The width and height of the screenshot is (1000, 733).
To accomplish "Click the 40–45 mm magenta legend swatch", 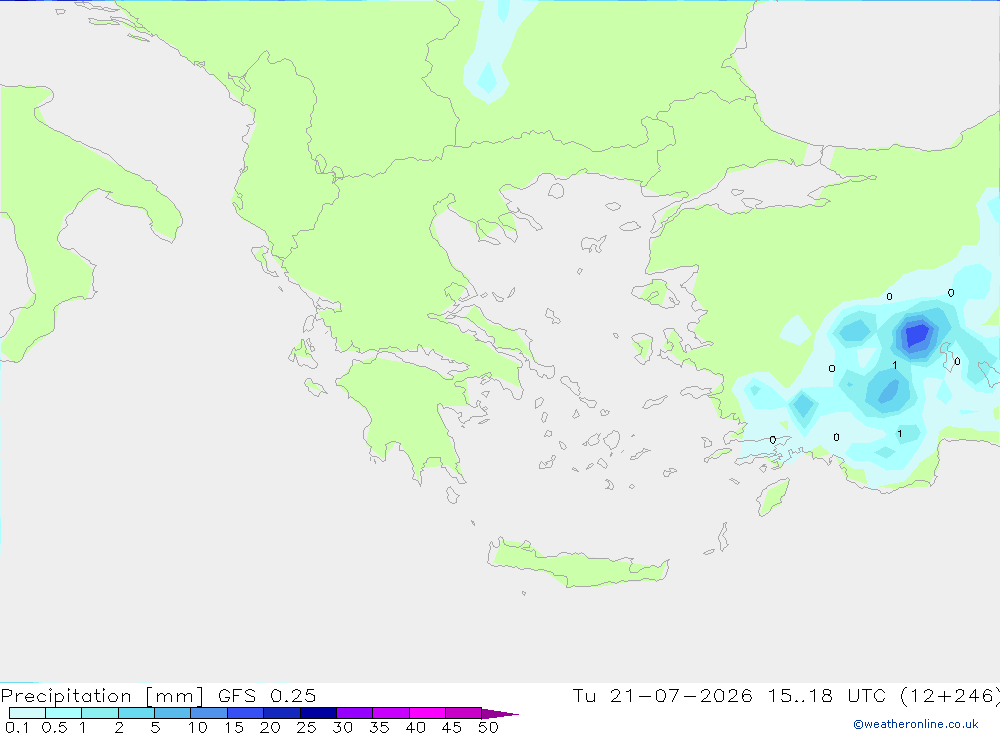I will [x=427, y=713].
